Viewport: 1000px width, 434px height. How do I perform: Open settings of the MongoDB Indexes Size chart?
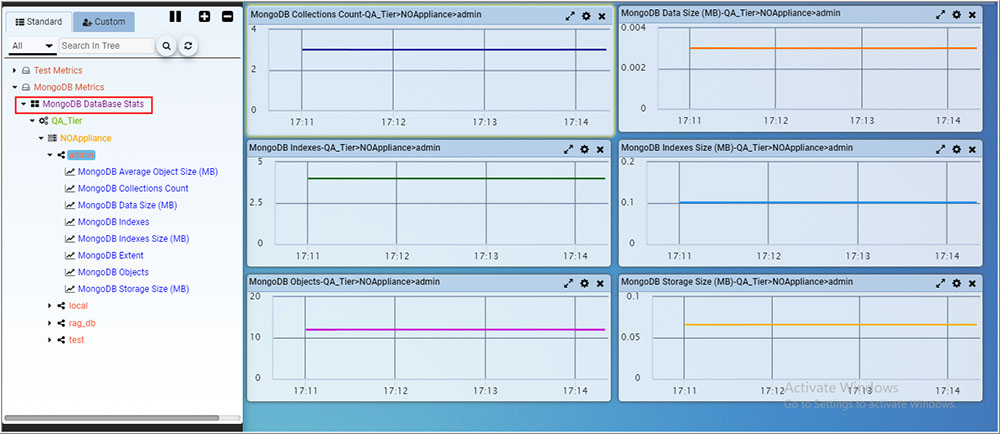click(957, 150)
